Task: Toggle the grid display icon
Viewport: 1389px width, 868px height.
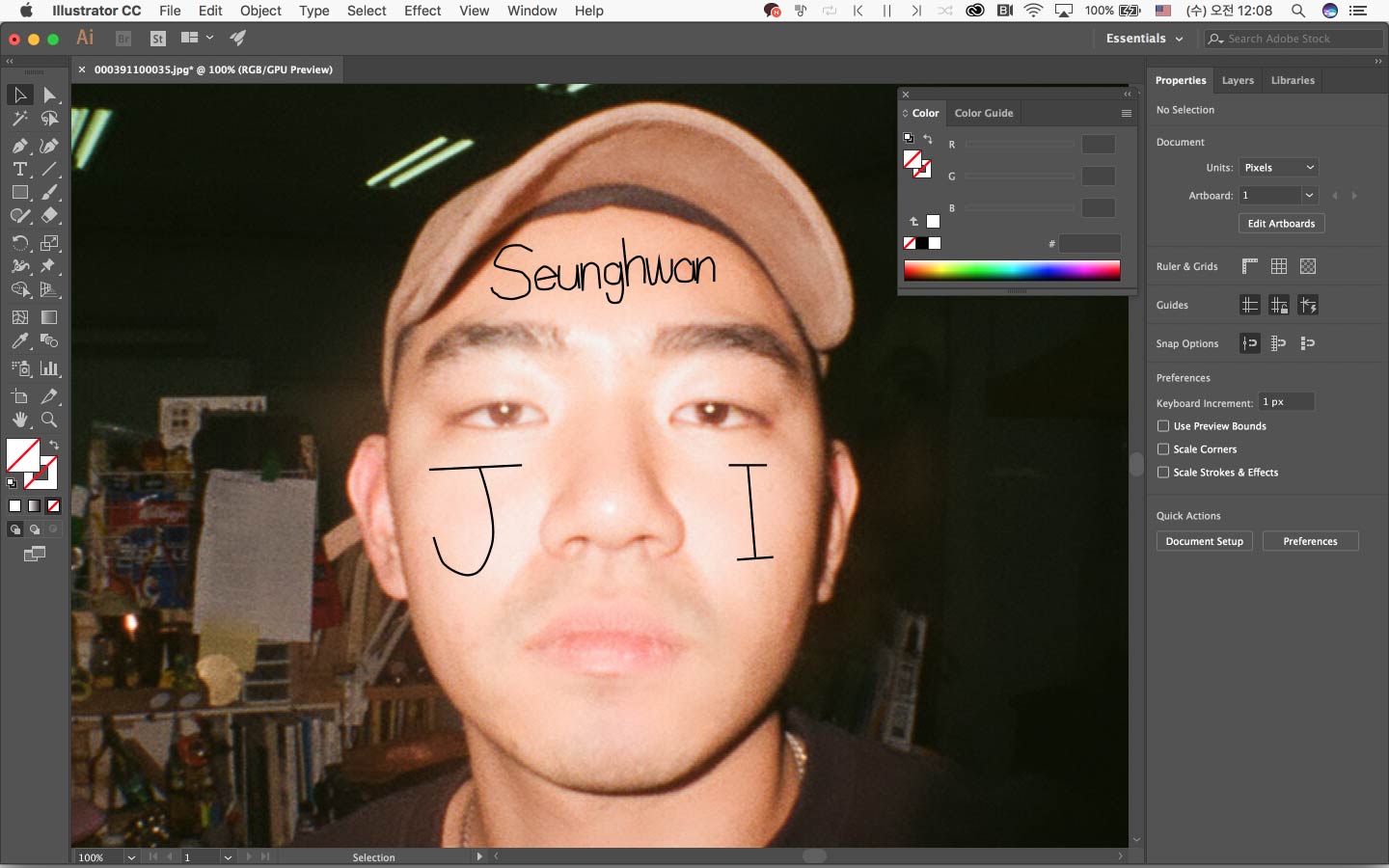Action: [x=1279, y=266]
